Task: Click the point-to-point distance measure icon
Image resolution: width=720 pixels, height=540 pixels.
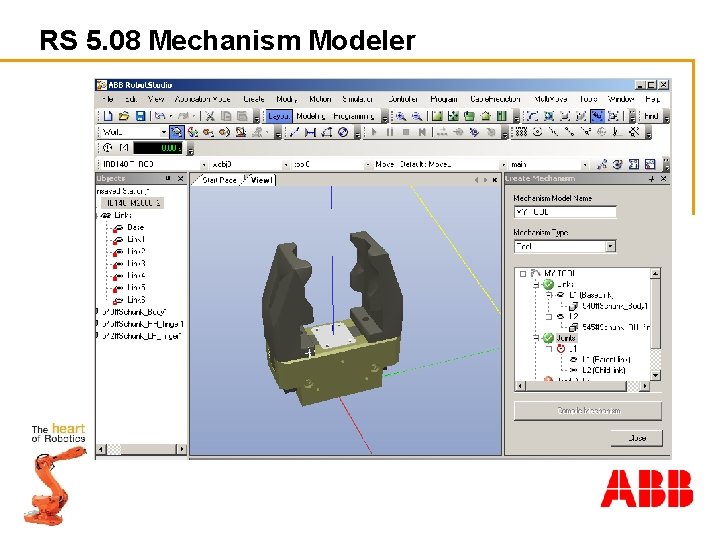Action: coord(310,132)
